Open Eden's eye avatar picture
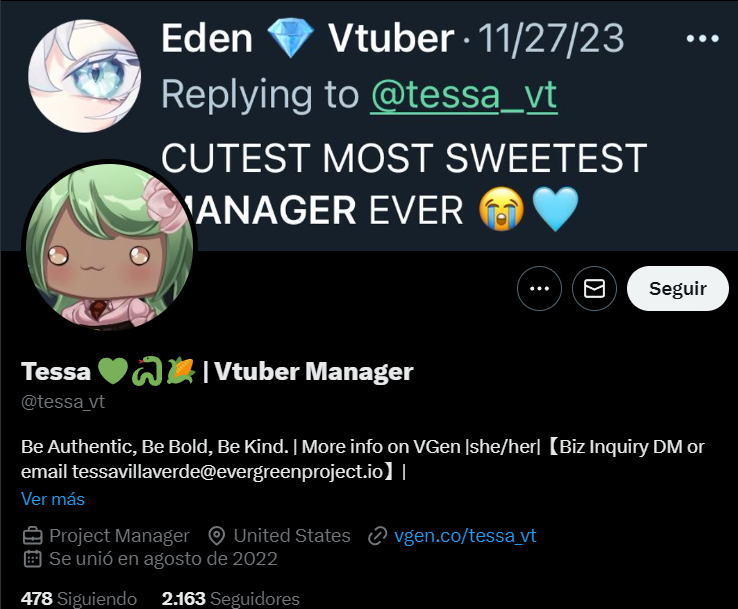Viewport: 738px width, 609px height. pos(85,76)
